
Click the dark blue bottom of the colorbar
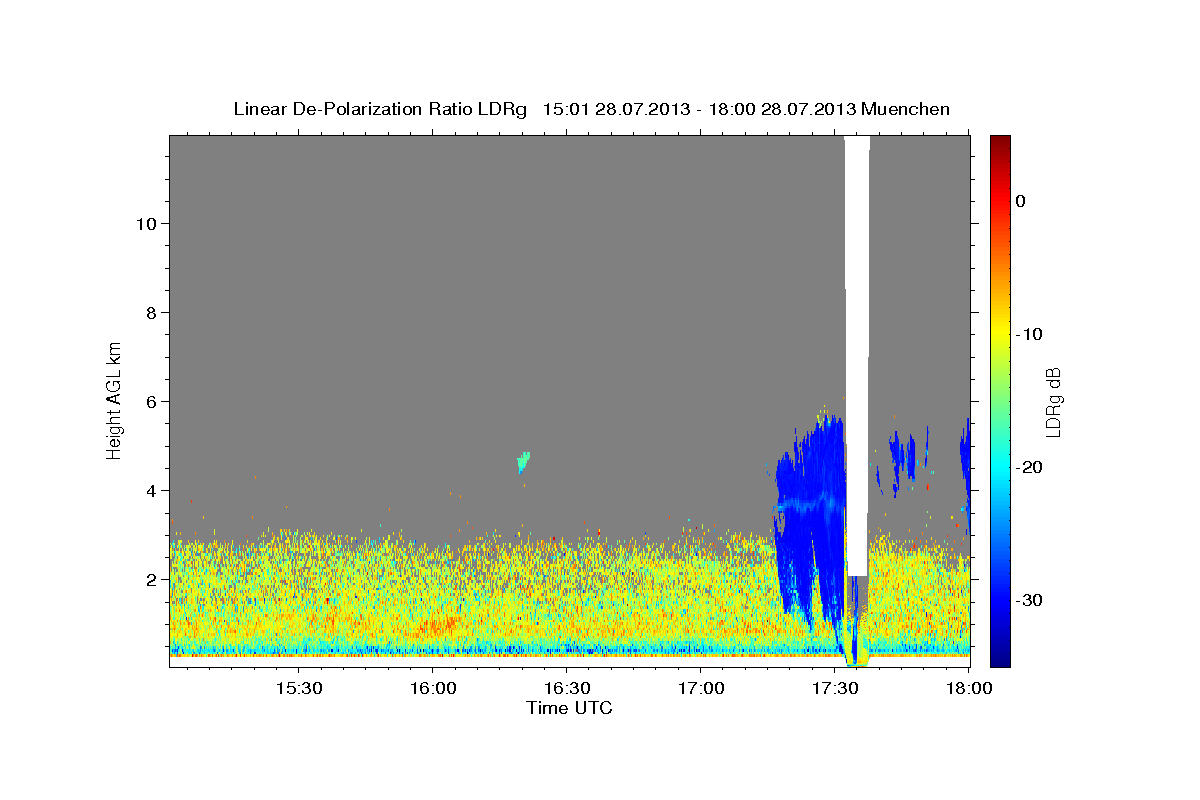pos(1000,658)
